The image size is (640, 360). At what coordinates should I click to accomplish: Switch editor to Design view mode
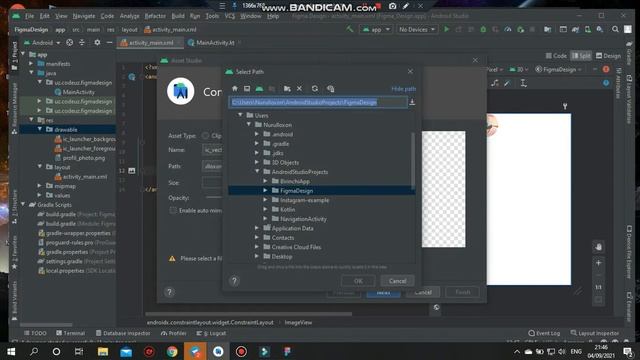coord(608,56)
